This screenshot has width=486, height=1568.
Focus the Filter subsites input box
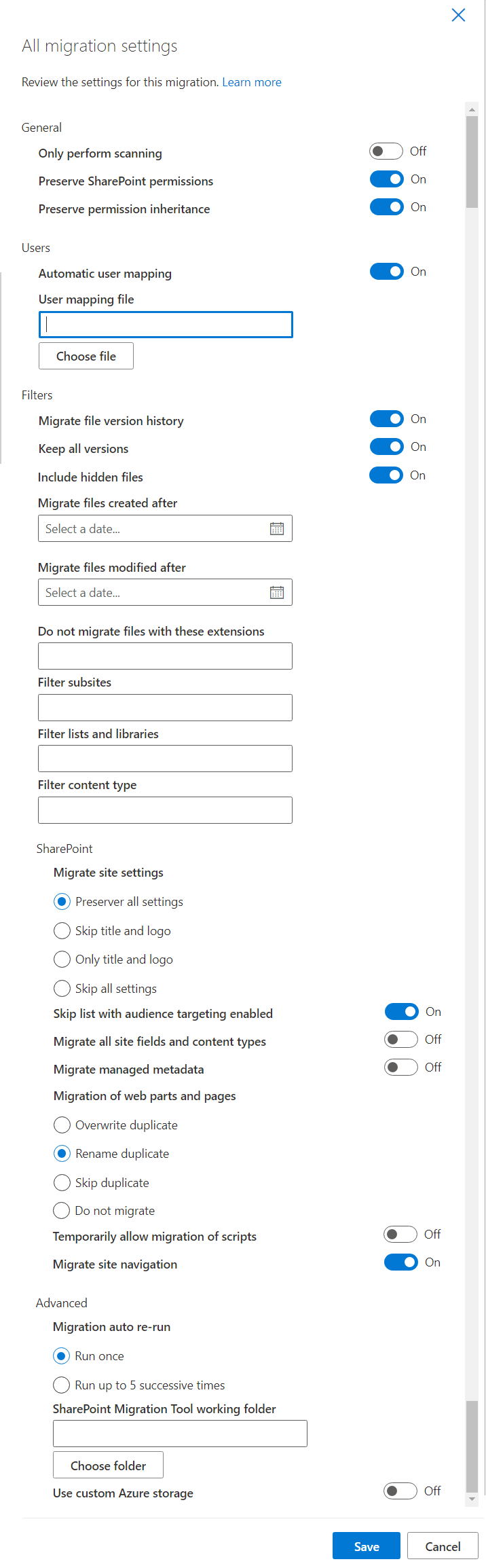click(x=165, y=708)
